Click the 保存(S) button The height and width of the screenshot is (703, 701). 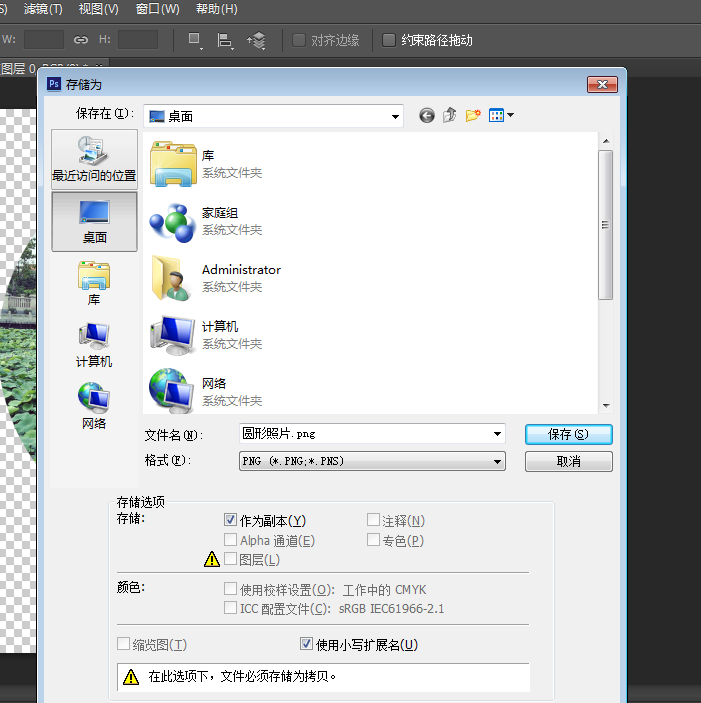568,434
